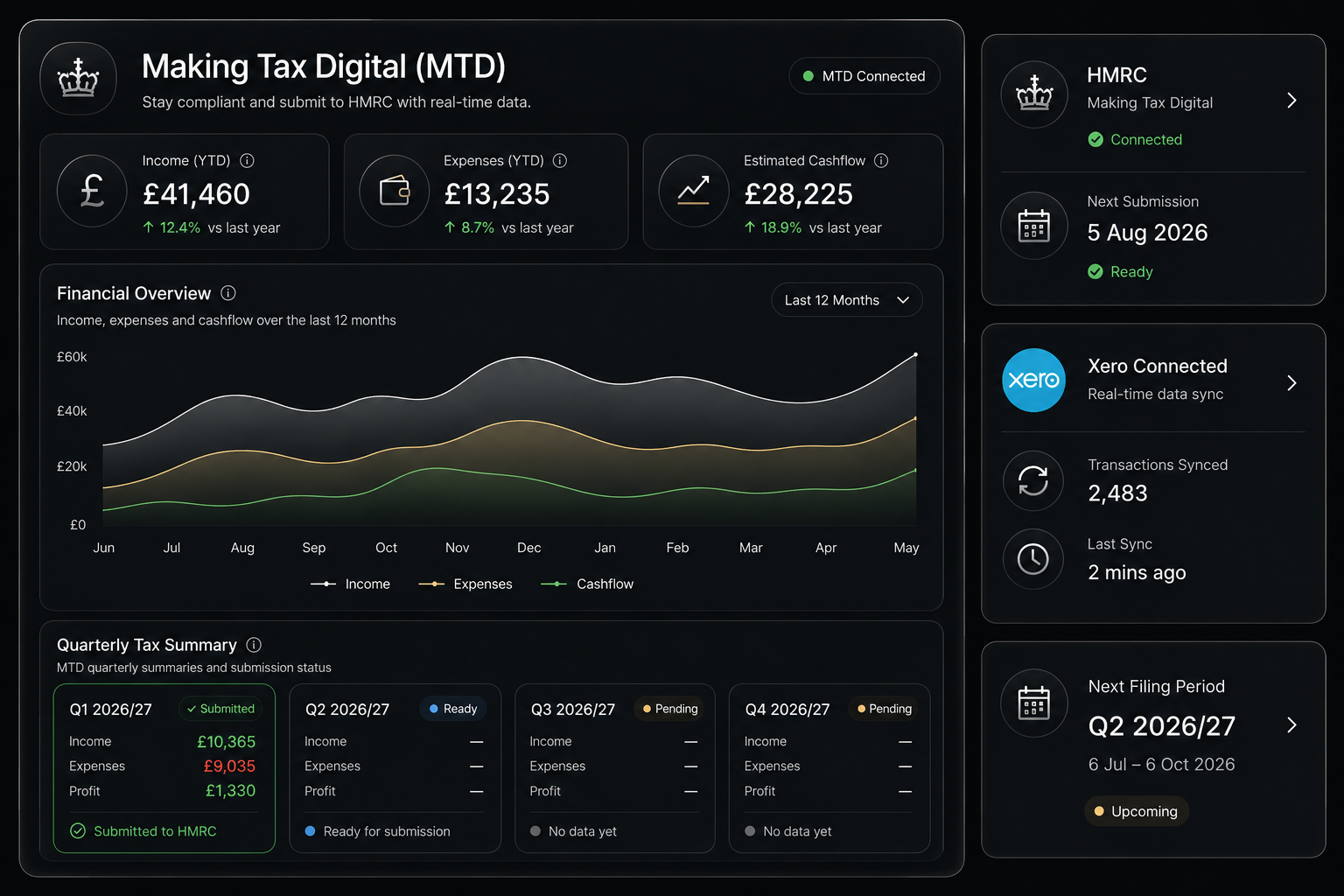Click the green up arrow beside 8.7%
The image size is (1344, 896).
(450, 227)
